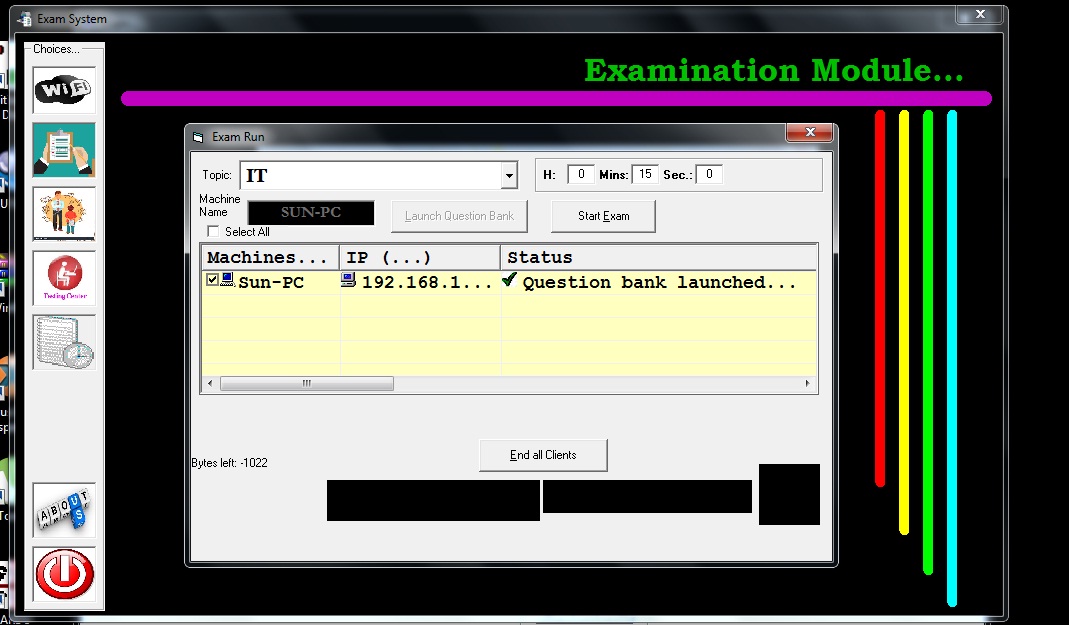Open the Testing Center icon
This screenshot has width=1069, height=625.
click(x=64, y=277)
